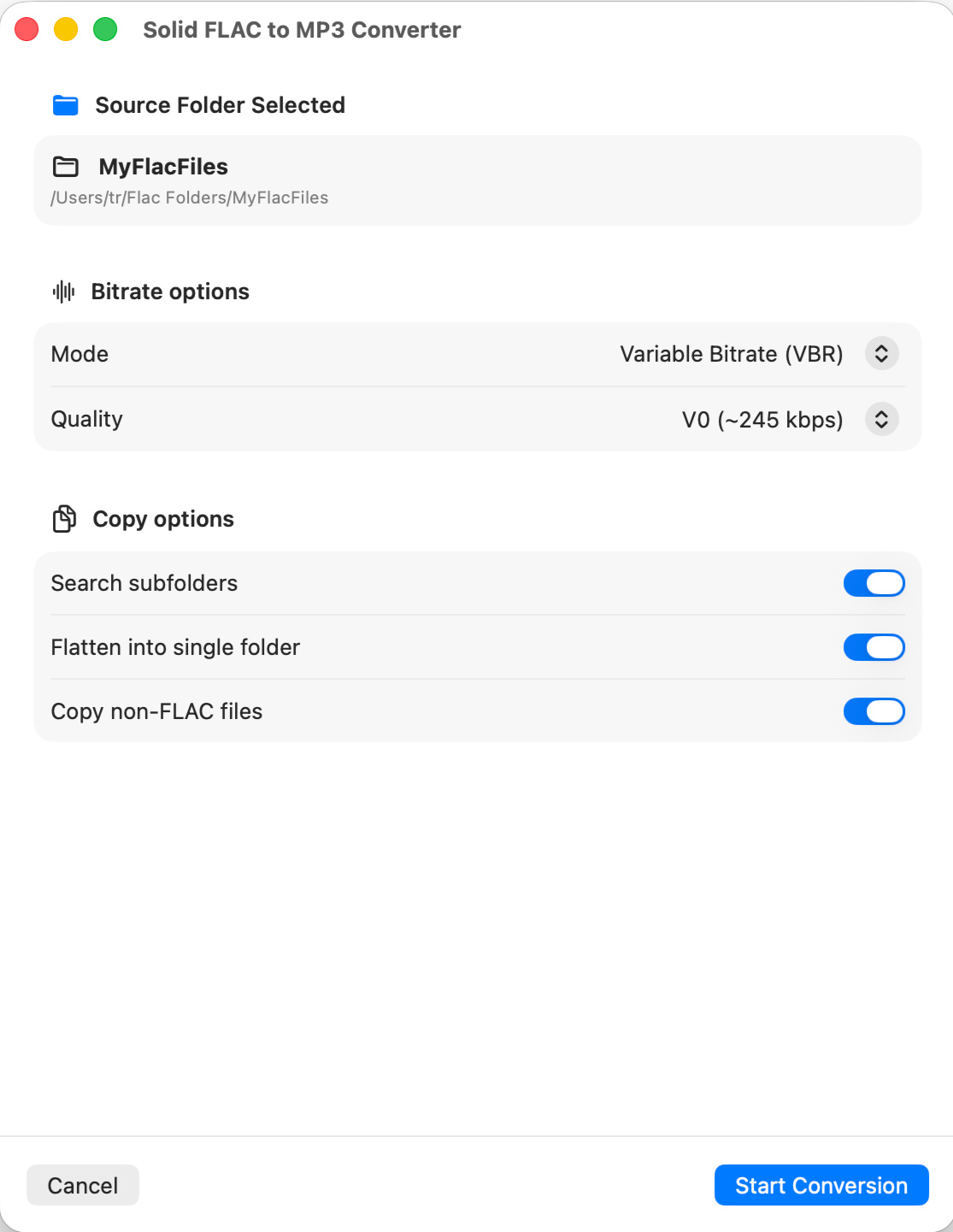The height and width of the screenshot is (1232, 953).
Task: Click the green zoom window button
Action: pos(105,29)
